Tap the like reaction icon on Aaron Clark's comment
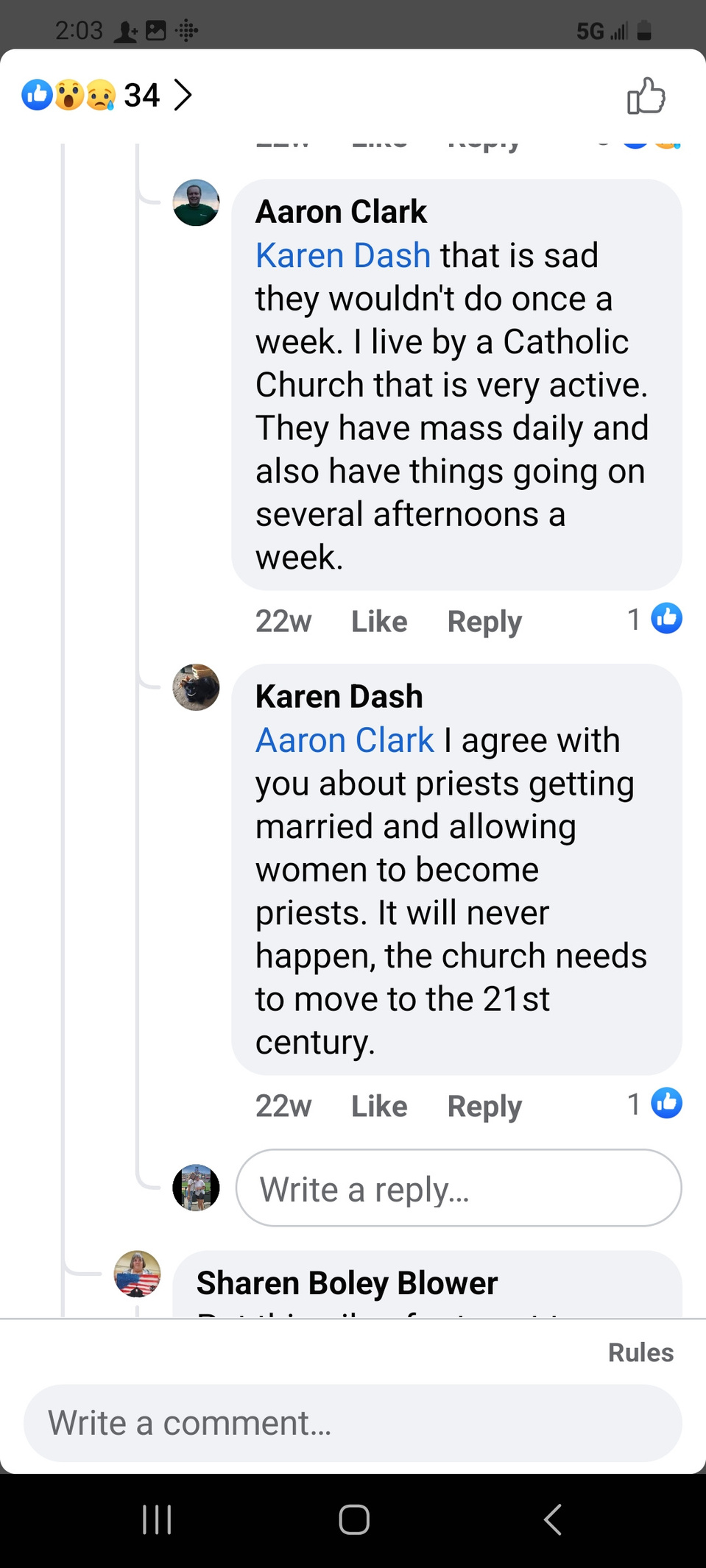706x1568 pixels. click(667, 618)
